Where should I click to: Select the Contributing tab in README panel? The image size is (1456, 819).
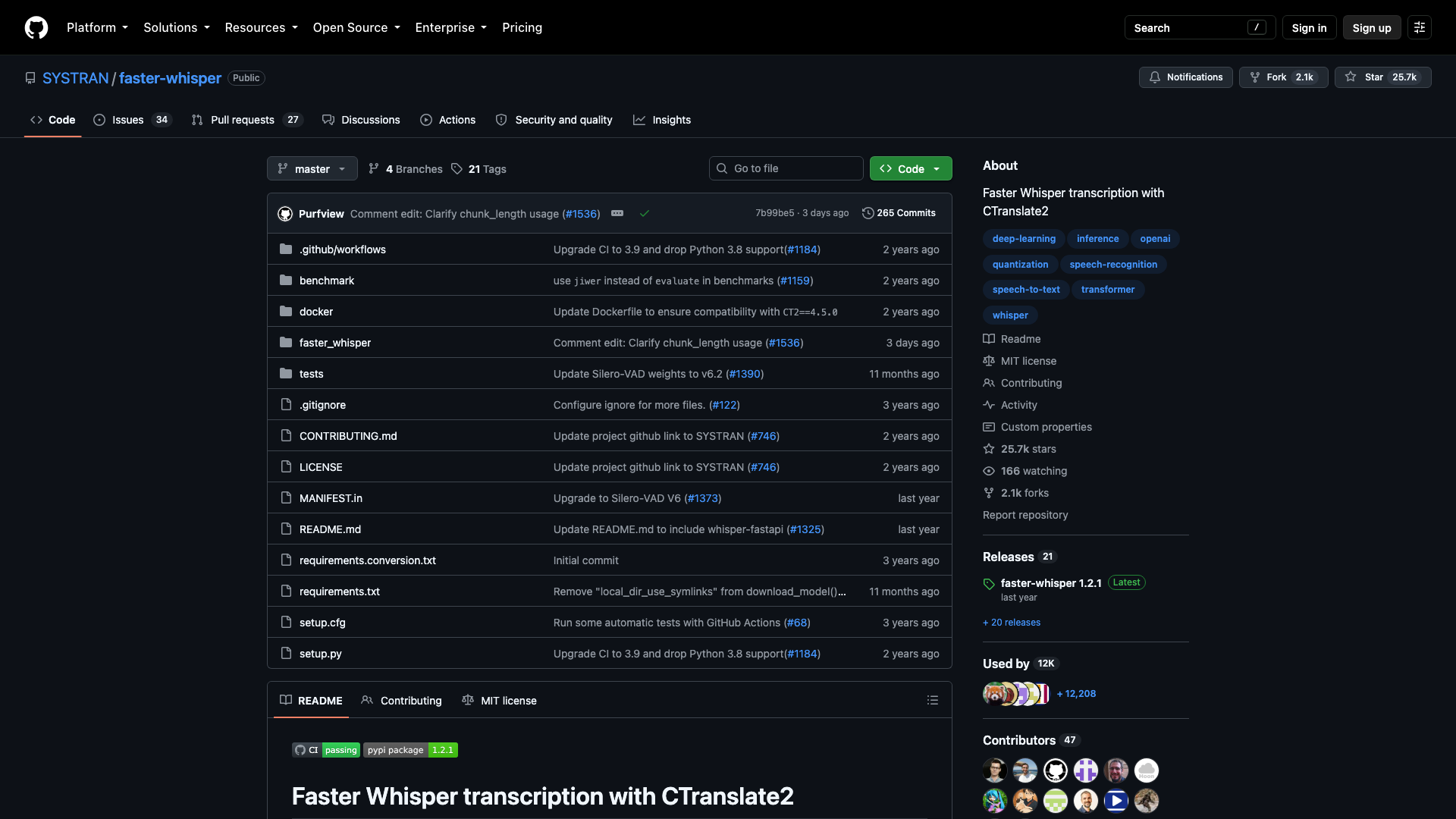click(x=401, y=700)
